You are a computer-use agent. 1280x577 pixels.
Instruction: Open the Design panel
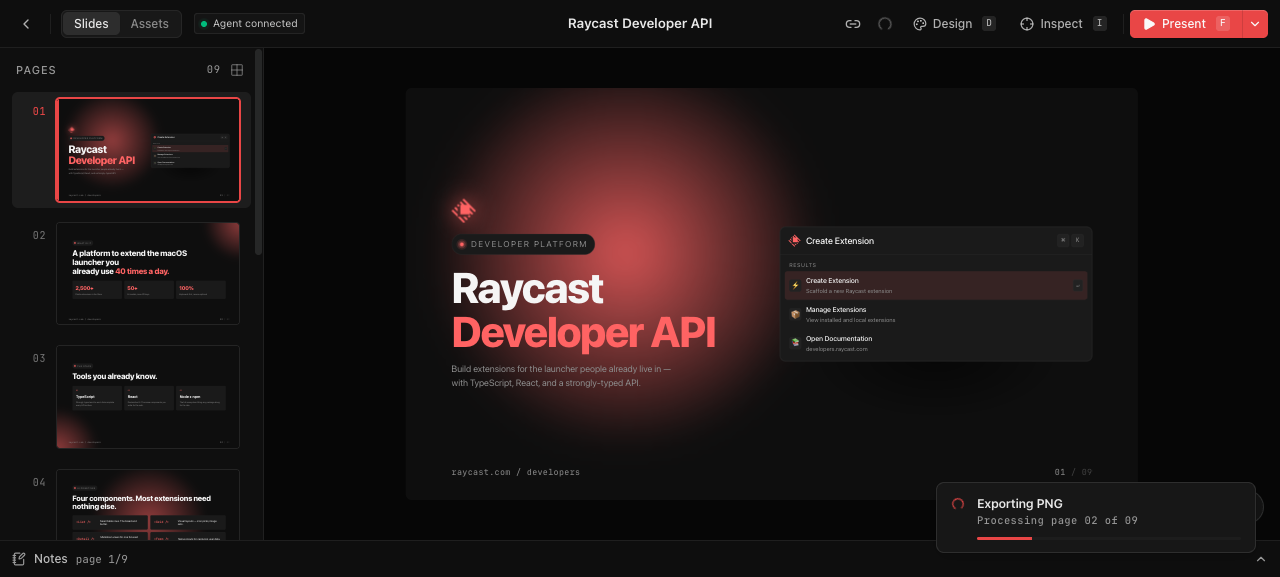pos(954,24)
